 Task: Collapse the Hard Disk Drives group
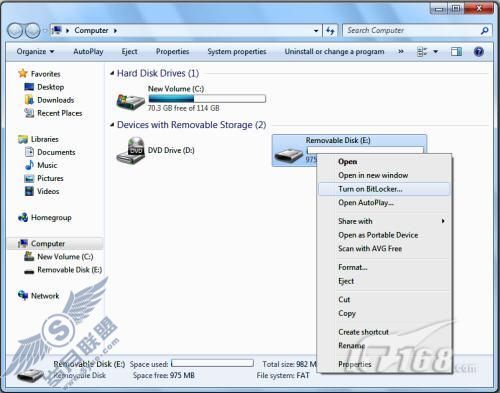pos(112,73)
